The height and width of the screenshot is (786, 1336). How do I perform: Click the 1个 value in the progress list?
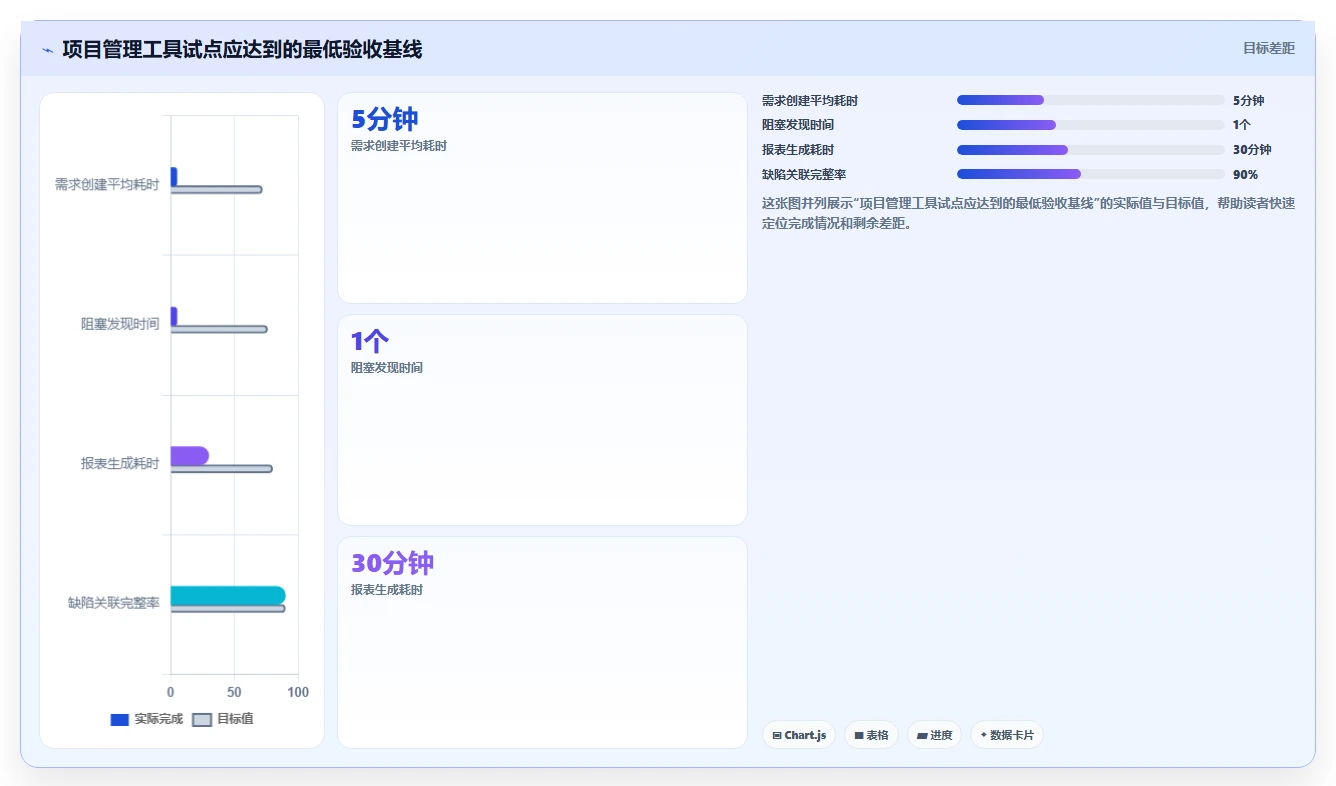(x=1241, y=125)
